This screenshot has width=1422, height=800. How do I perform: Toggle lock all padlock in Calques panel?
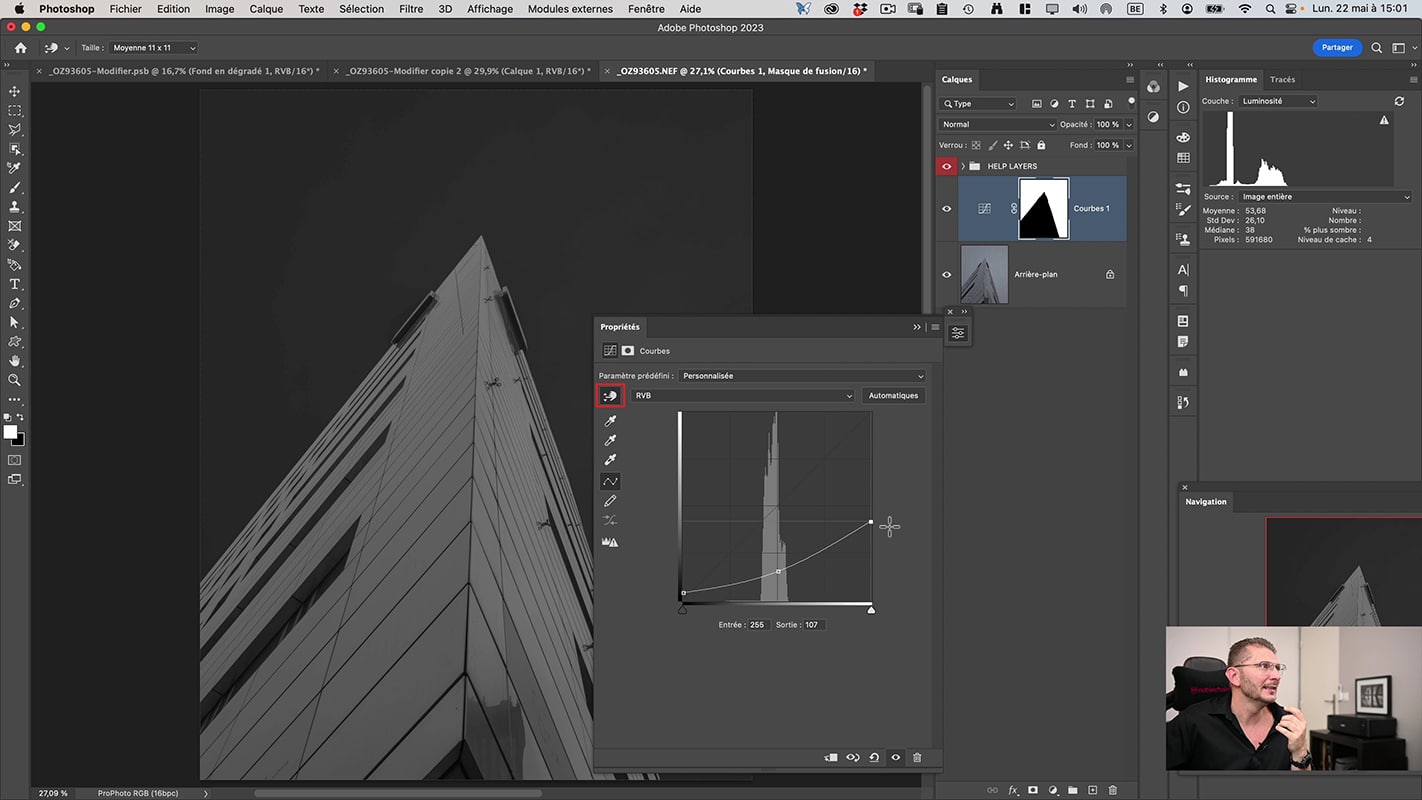coord(1040,145)
